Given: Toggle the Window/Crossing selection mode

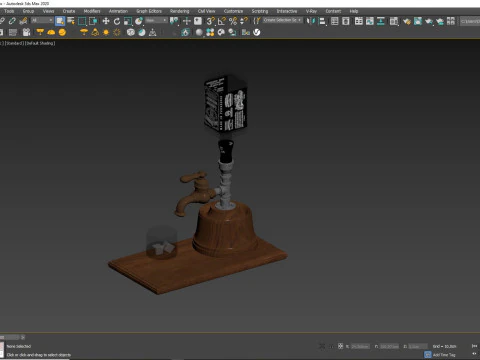Looking at the screenshot, I should pyautogui.click(x=93, y=21).
